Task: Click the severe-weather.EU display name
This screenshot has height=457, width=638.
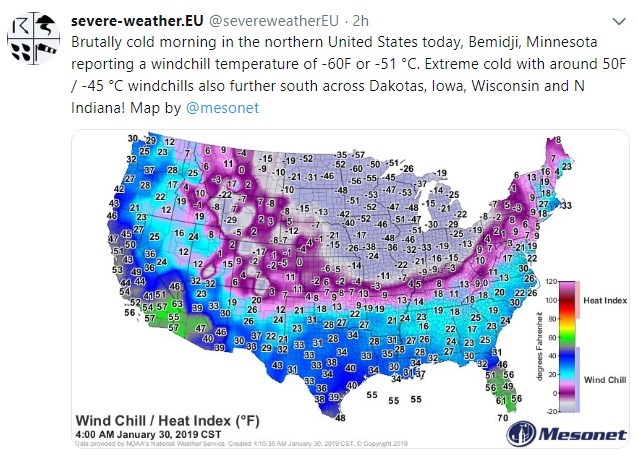Action: (137, 21)
